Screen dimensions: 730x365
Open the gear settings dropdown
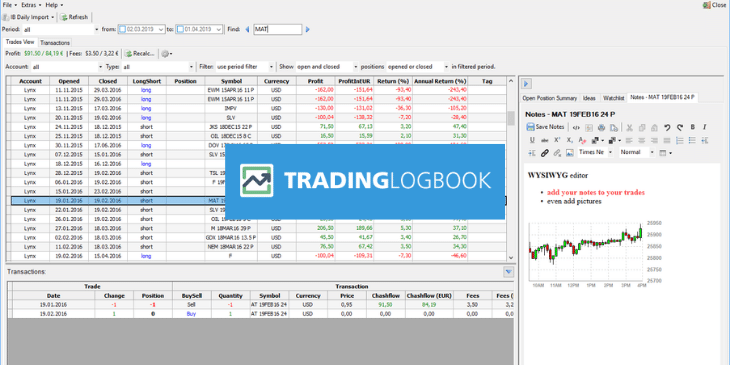point(167,54)
